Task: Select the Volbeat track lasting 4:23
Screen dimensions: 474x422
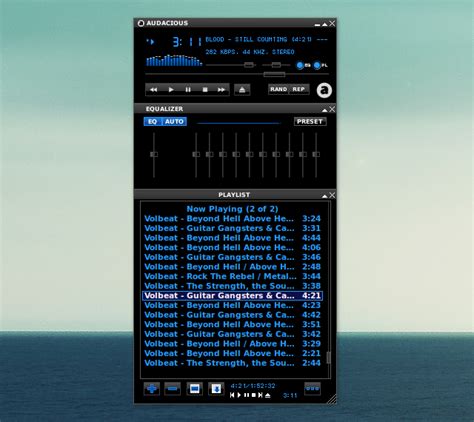Action: [232, 305]
